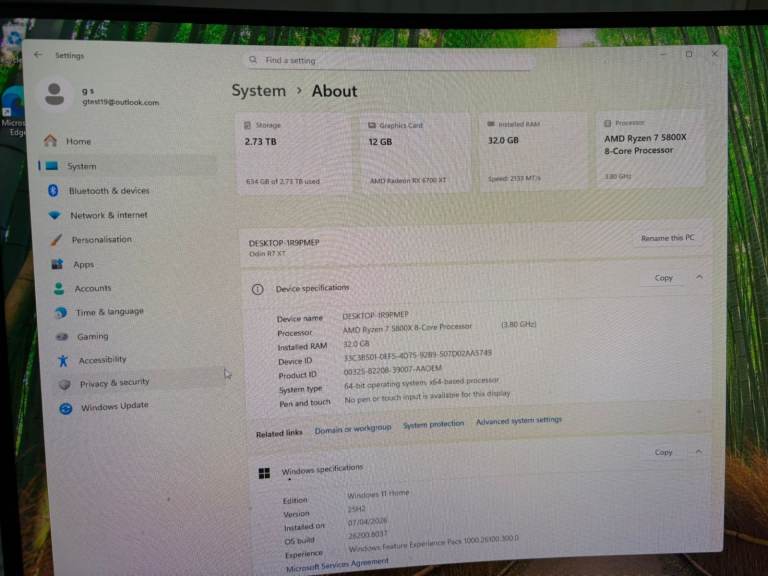
Task: Click the Find a setting search box
Action: pos(388,60)
